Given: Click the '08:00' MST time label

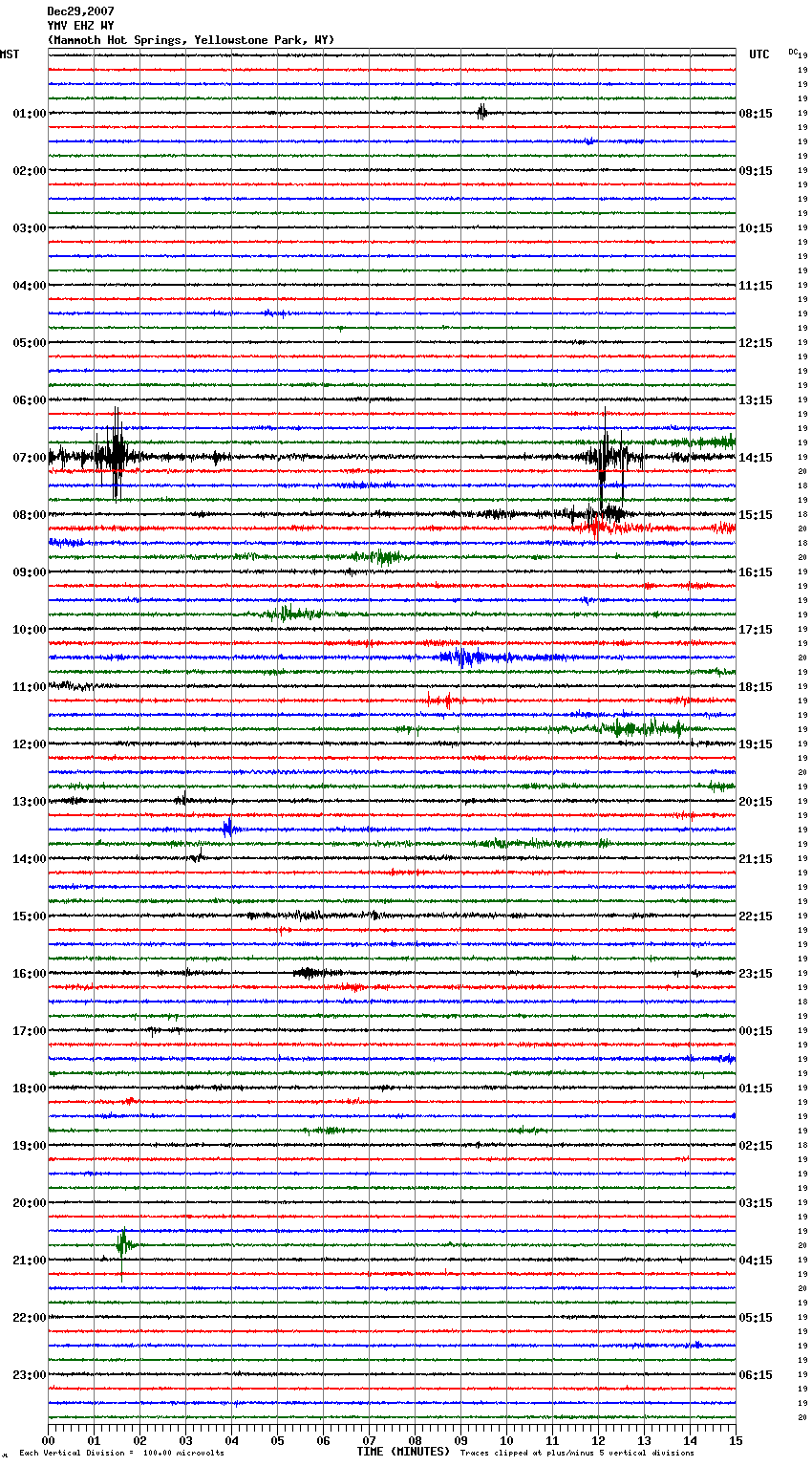Looking at the screenshot, I should 30,515.
